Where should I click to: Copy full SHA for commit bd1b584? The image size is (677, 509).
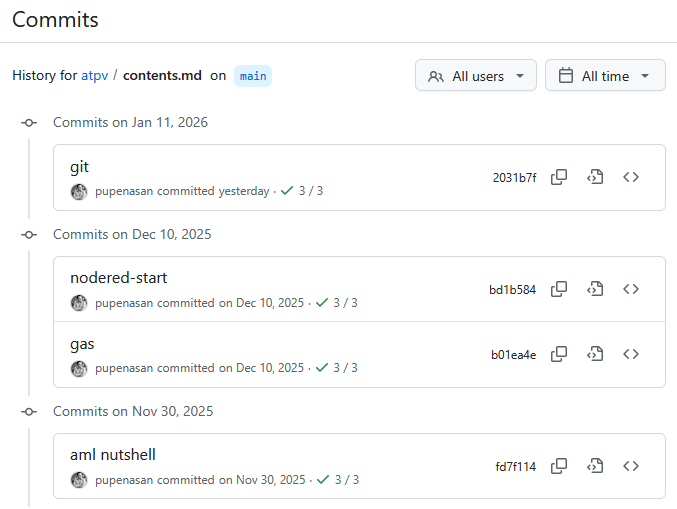[560, 289]
